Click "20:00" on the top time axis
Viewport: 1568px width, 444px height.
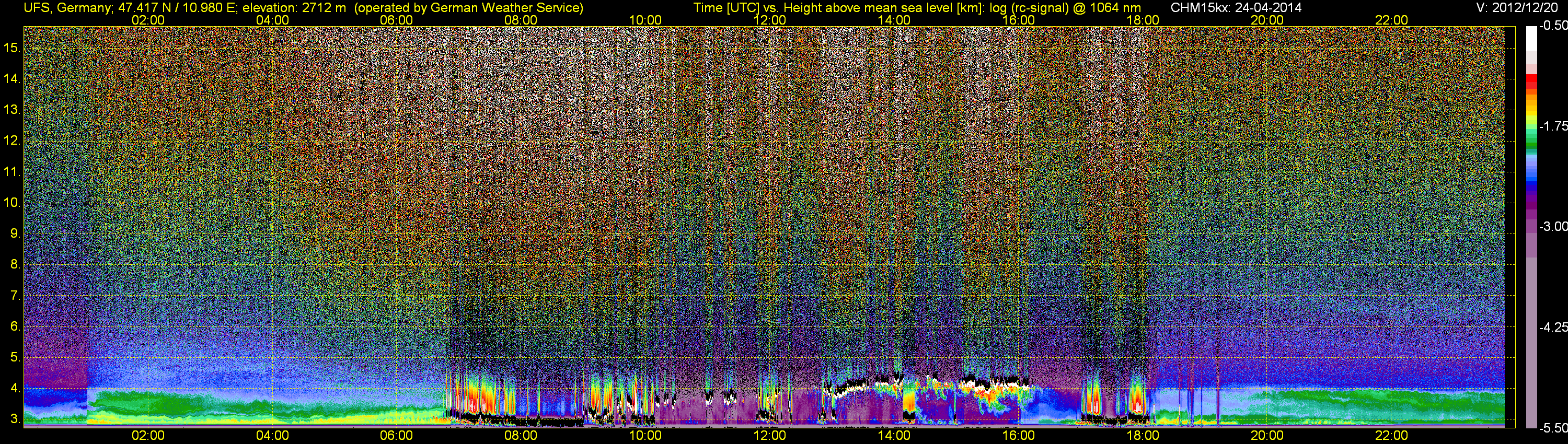(1267, 20)
